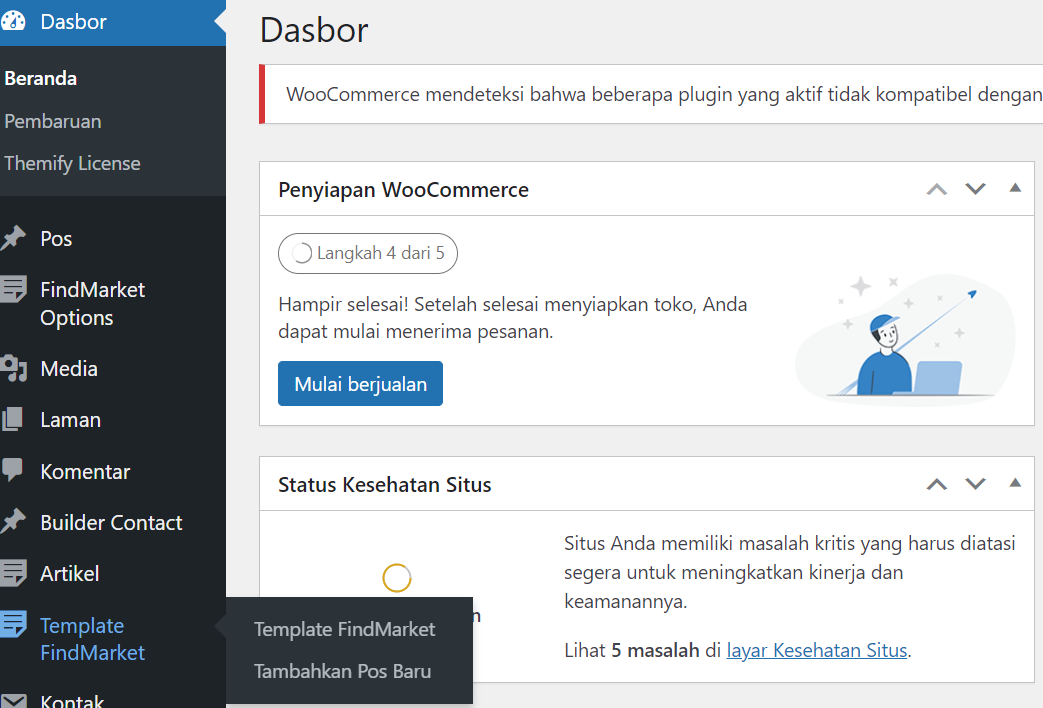Click the Langkah 4 dari 5 pill
1043x708 pixels.
pos(368,254)
